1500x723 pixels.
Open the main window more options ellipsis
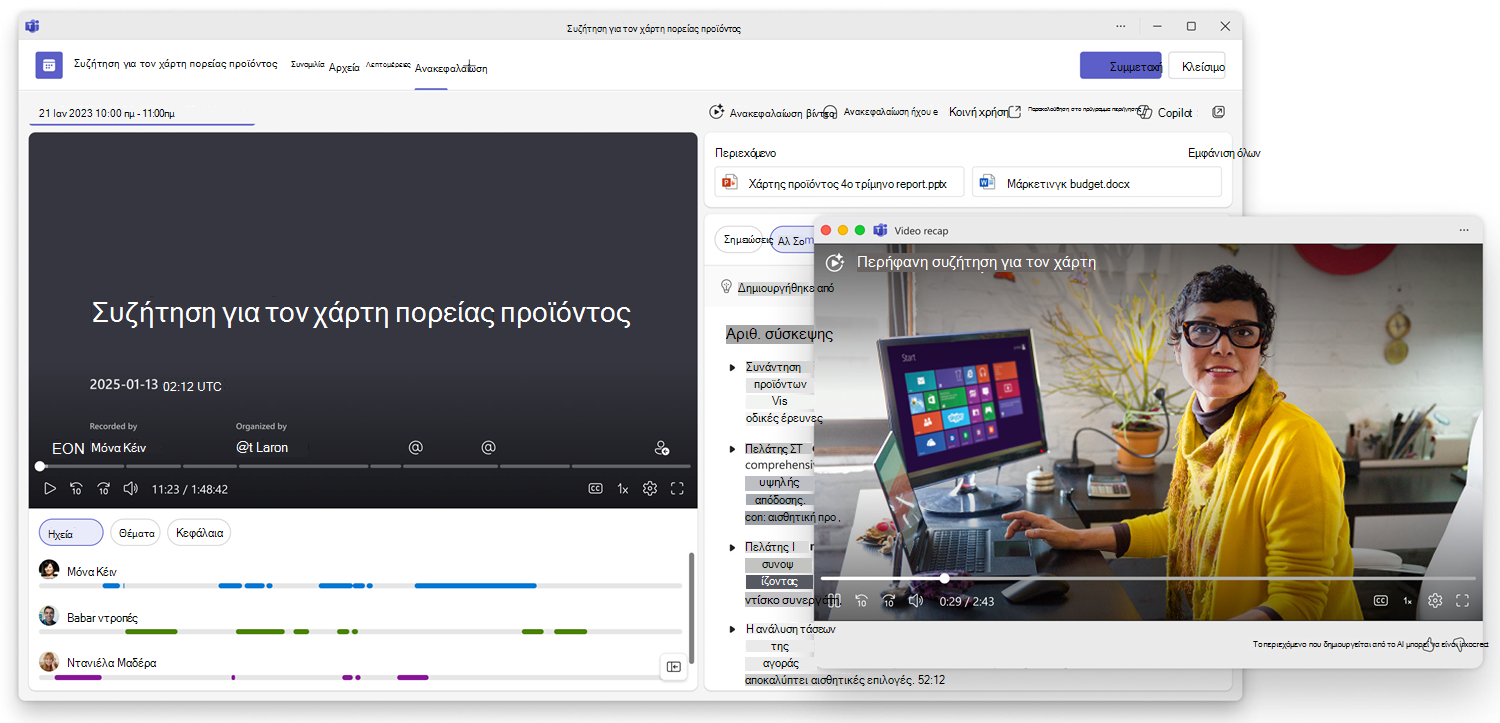click(1122, 26)
